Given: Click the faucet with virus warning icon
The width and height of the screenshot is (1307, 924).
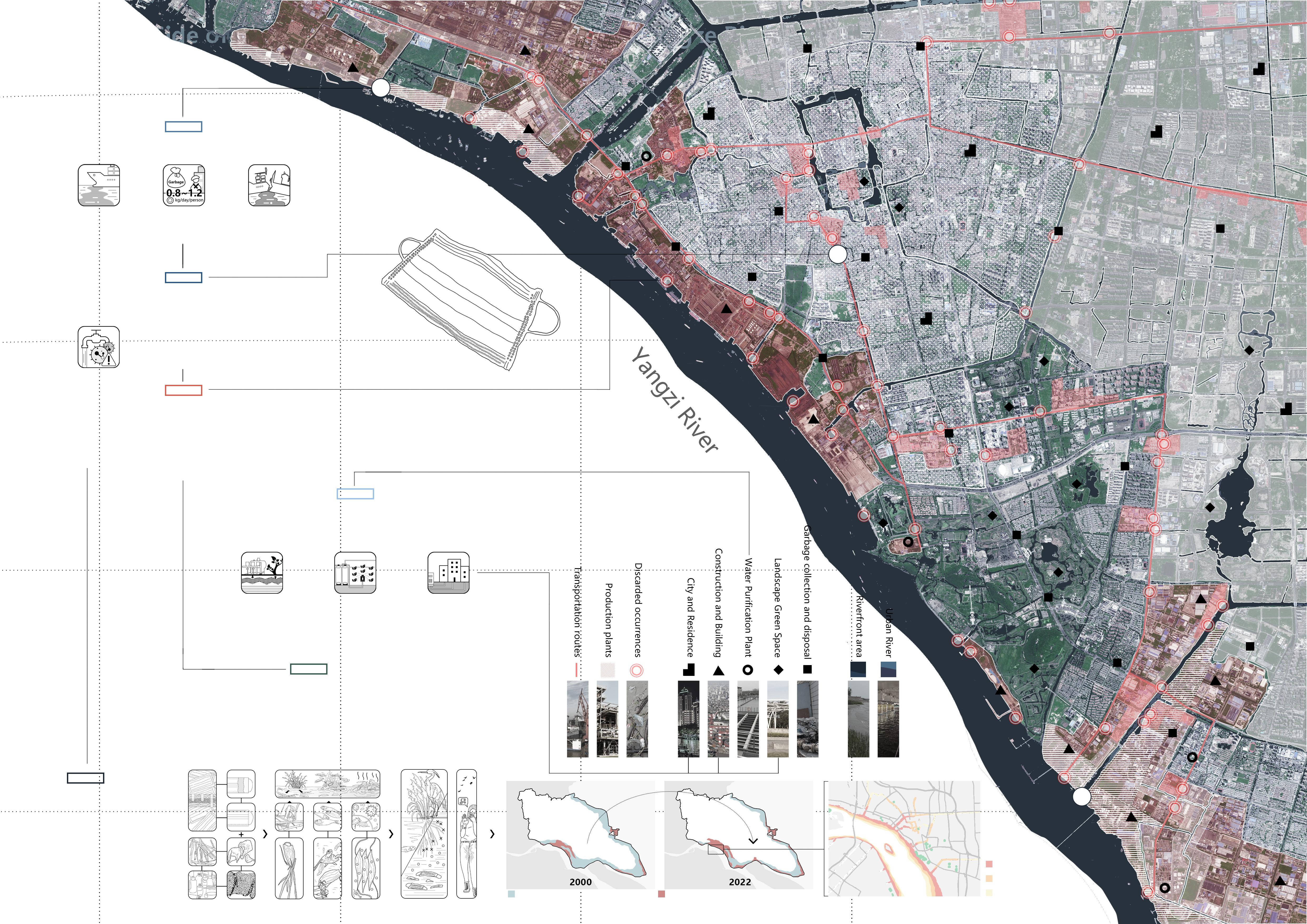Looking at the screenshot, I should (99, 347).
